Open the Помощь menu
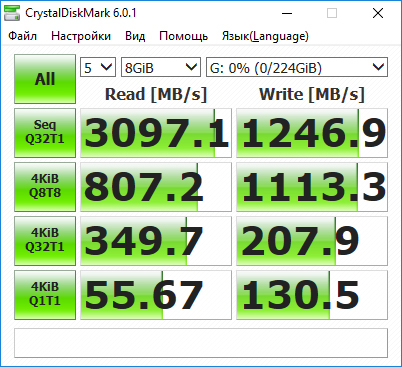Viewport: 402px width, 367px height. pos(183,36)
